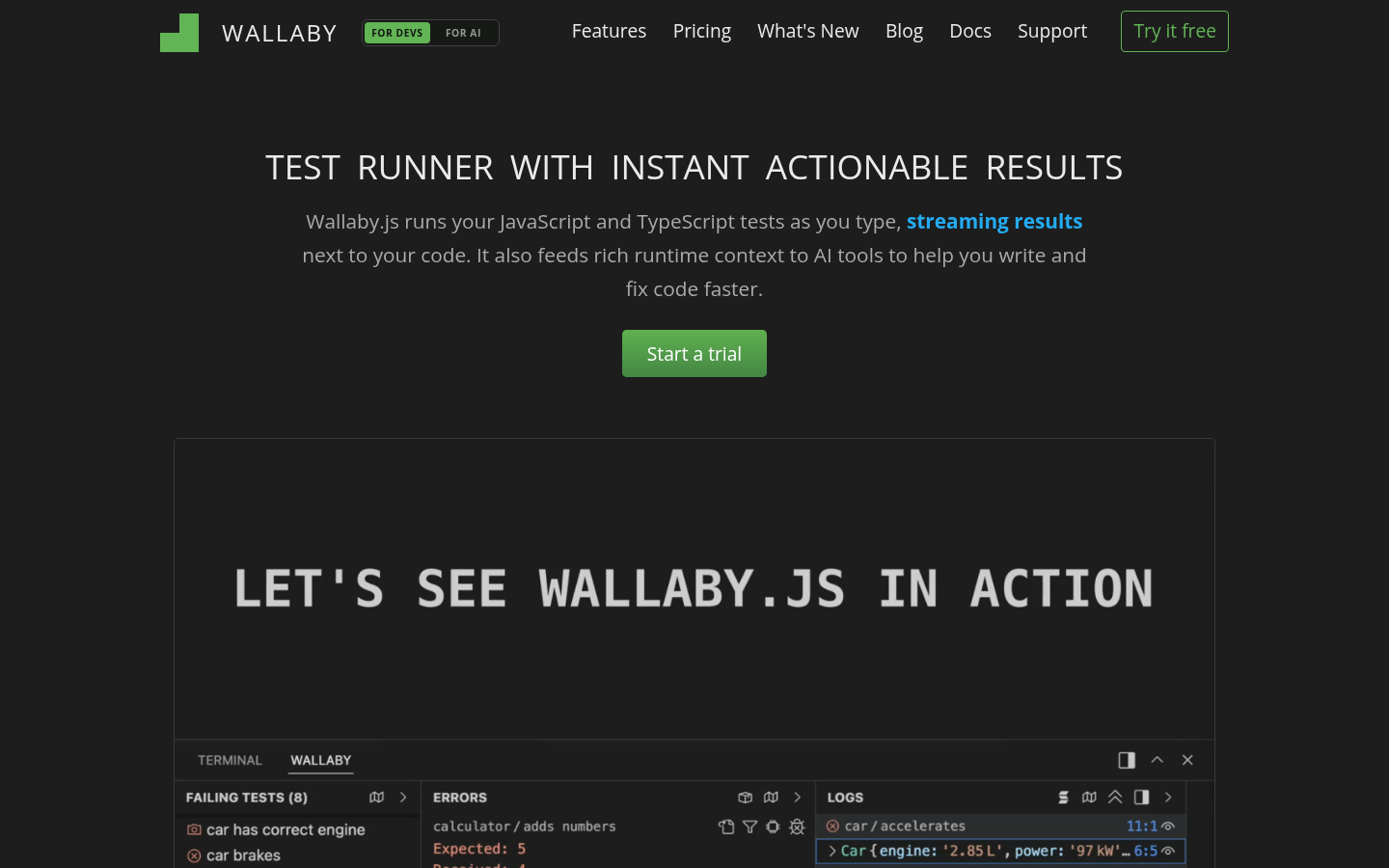Click the 6:5 line location link
The height and width of the screenshot is (868, 1389).
1146,852
